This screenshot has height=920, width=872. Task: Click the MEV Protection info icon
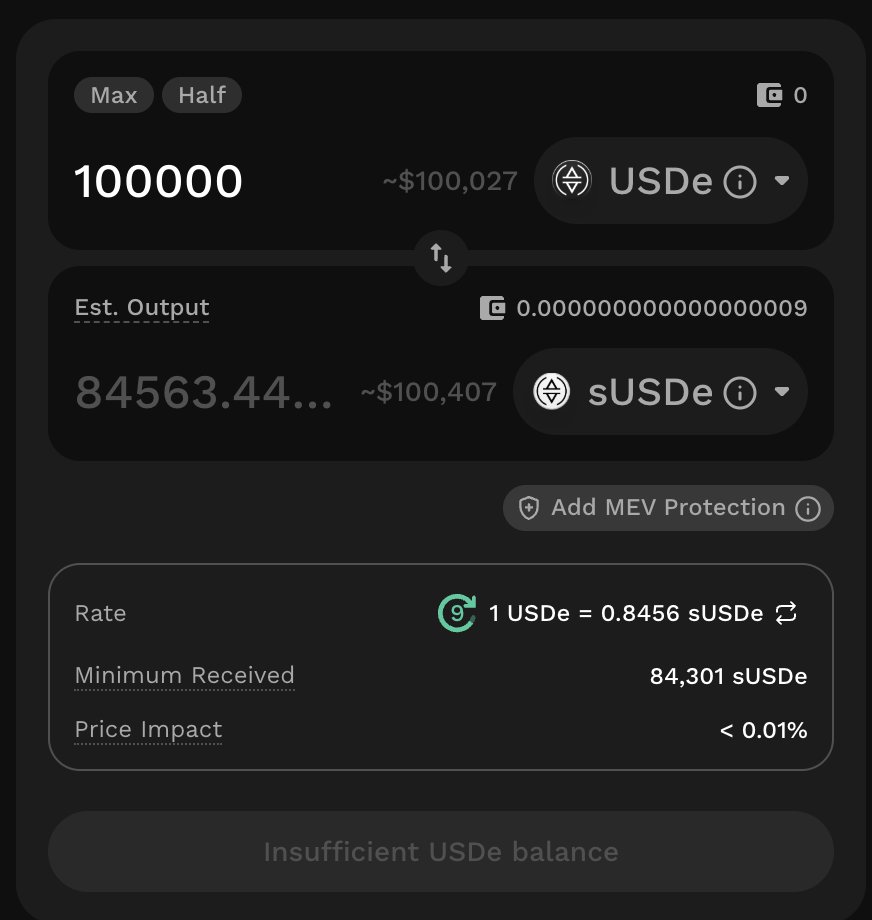tap(807, 509)
